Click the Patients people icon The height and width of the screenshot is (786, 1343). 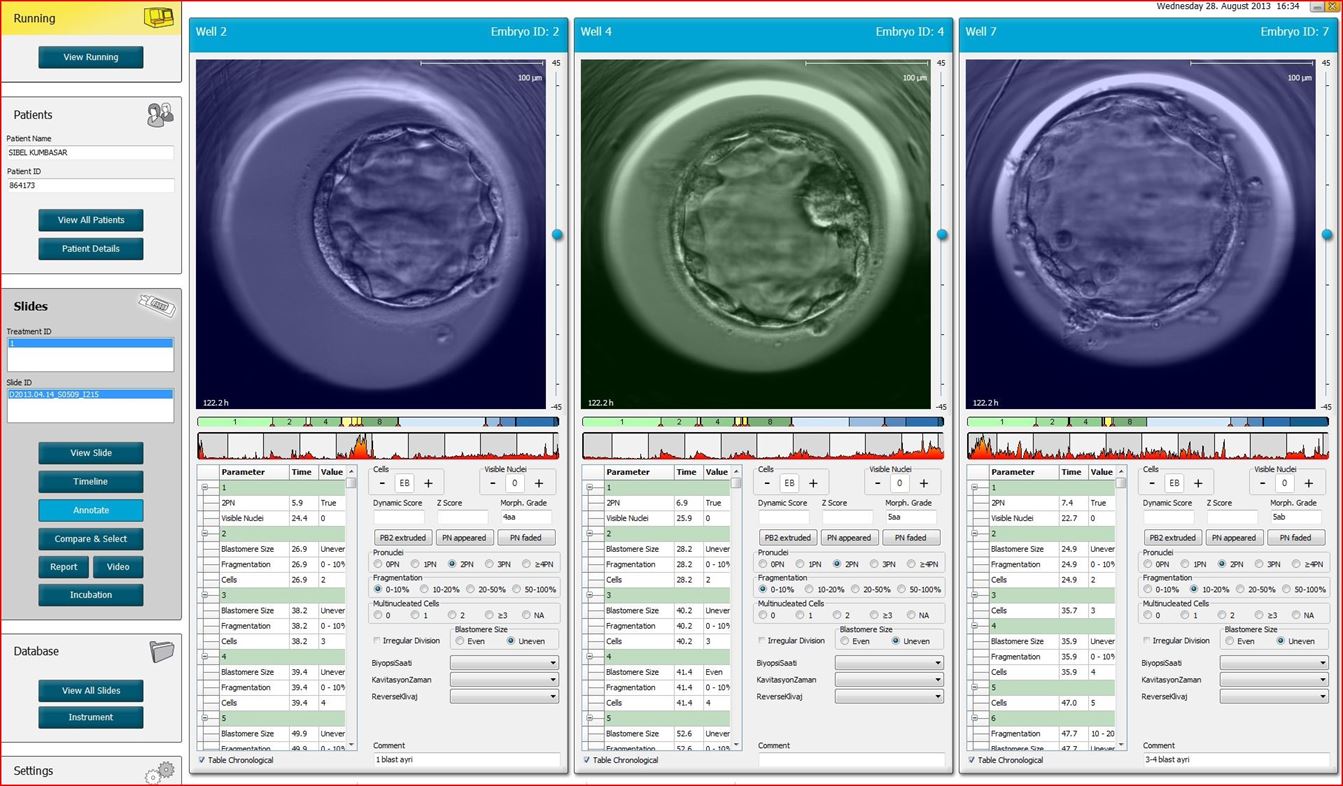click(160, 115)
